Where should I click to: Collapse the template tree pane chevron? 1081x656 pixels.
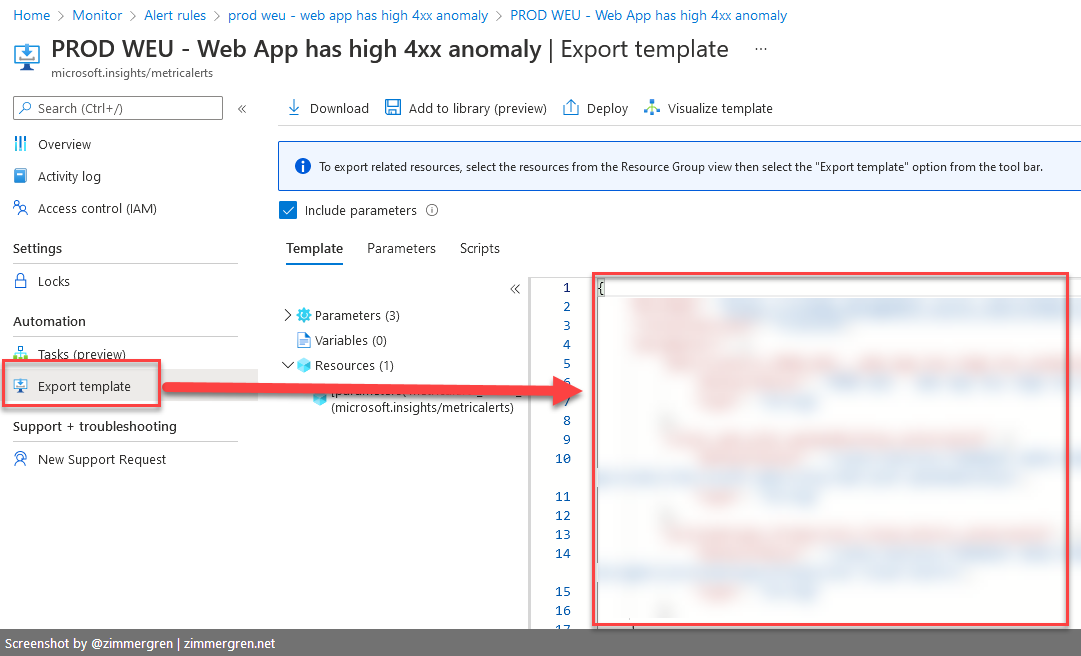point(515,289)
